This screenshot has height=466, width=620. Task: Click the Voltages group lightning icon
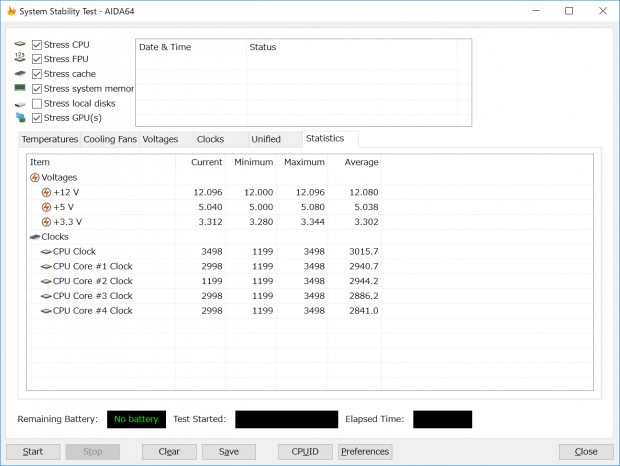(x=35, y=177)
